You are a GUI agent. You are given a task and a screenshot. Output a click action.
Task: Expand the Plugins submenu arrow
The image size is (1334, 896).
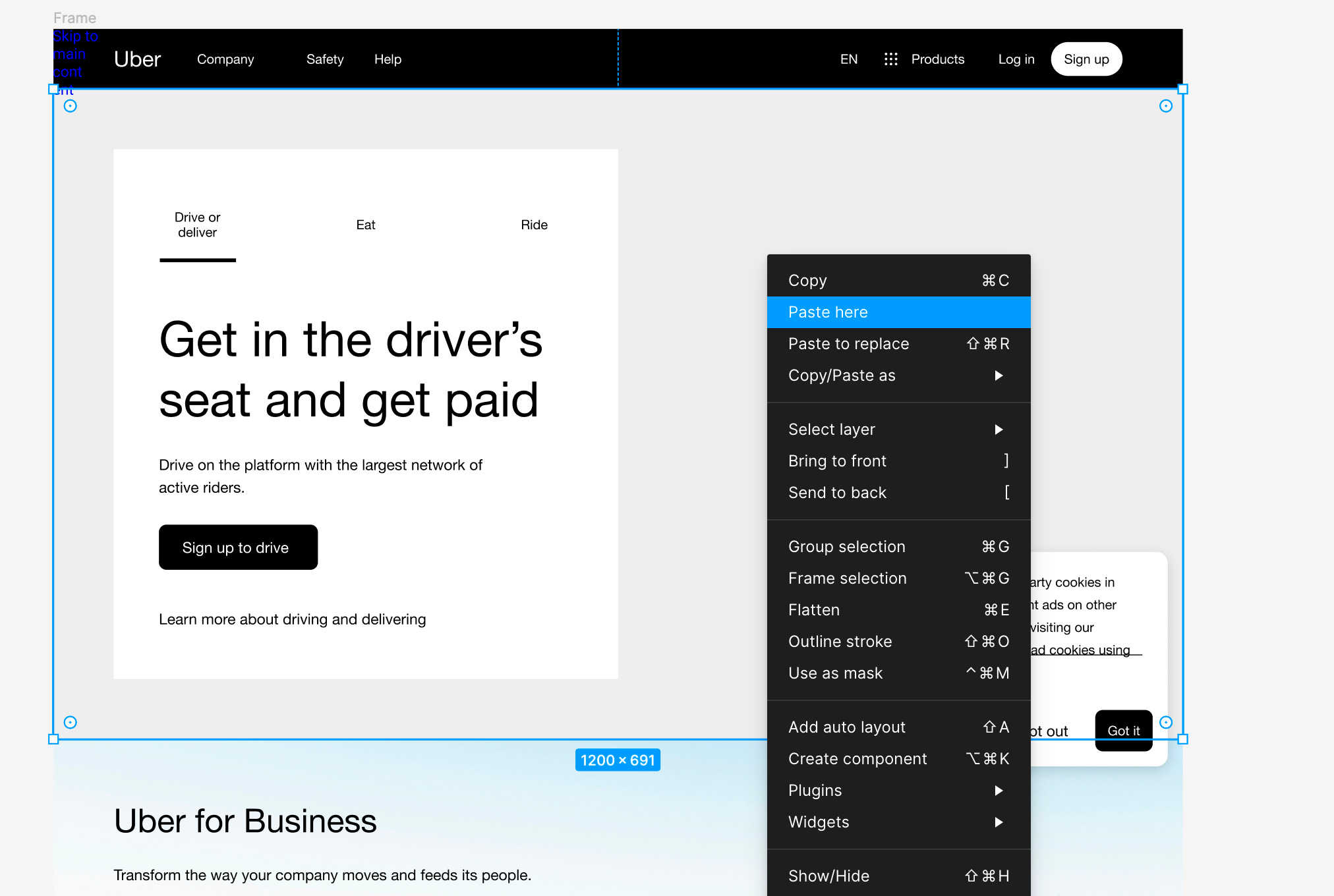[999, 791]
